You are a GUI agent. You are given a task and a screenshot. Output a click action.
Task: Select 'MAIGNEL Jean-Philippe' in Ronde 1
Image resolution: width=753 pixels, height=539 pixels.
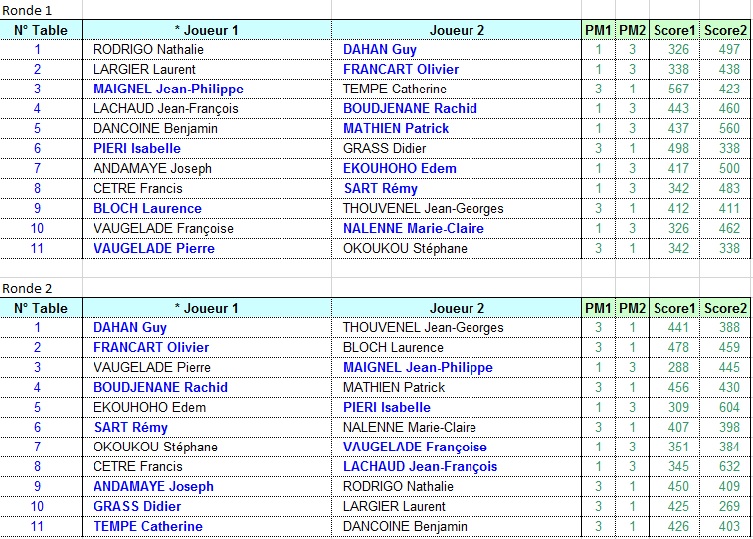(168, 89)
